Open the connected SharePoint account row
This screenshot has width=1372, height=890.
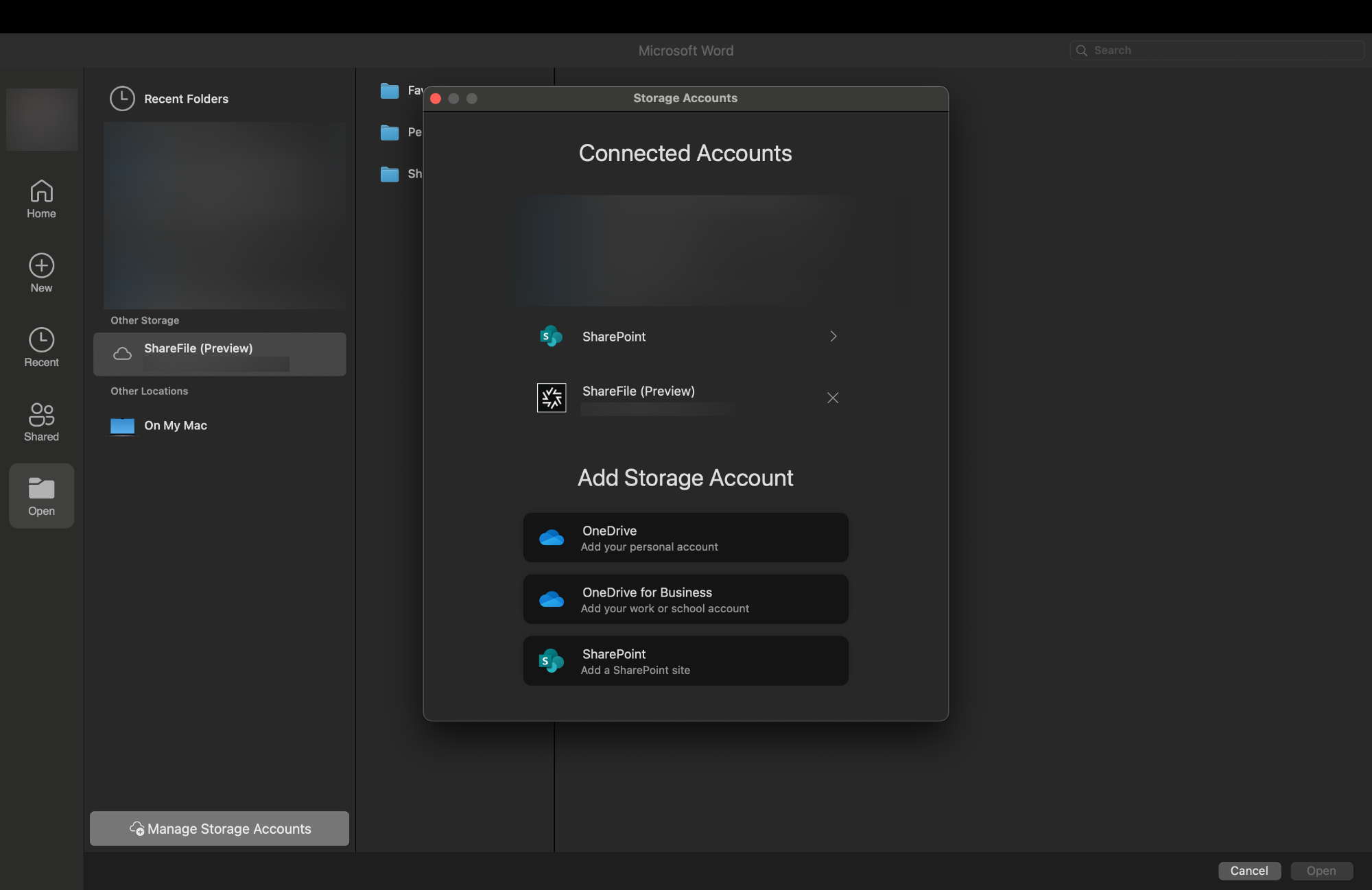(686, 337)
